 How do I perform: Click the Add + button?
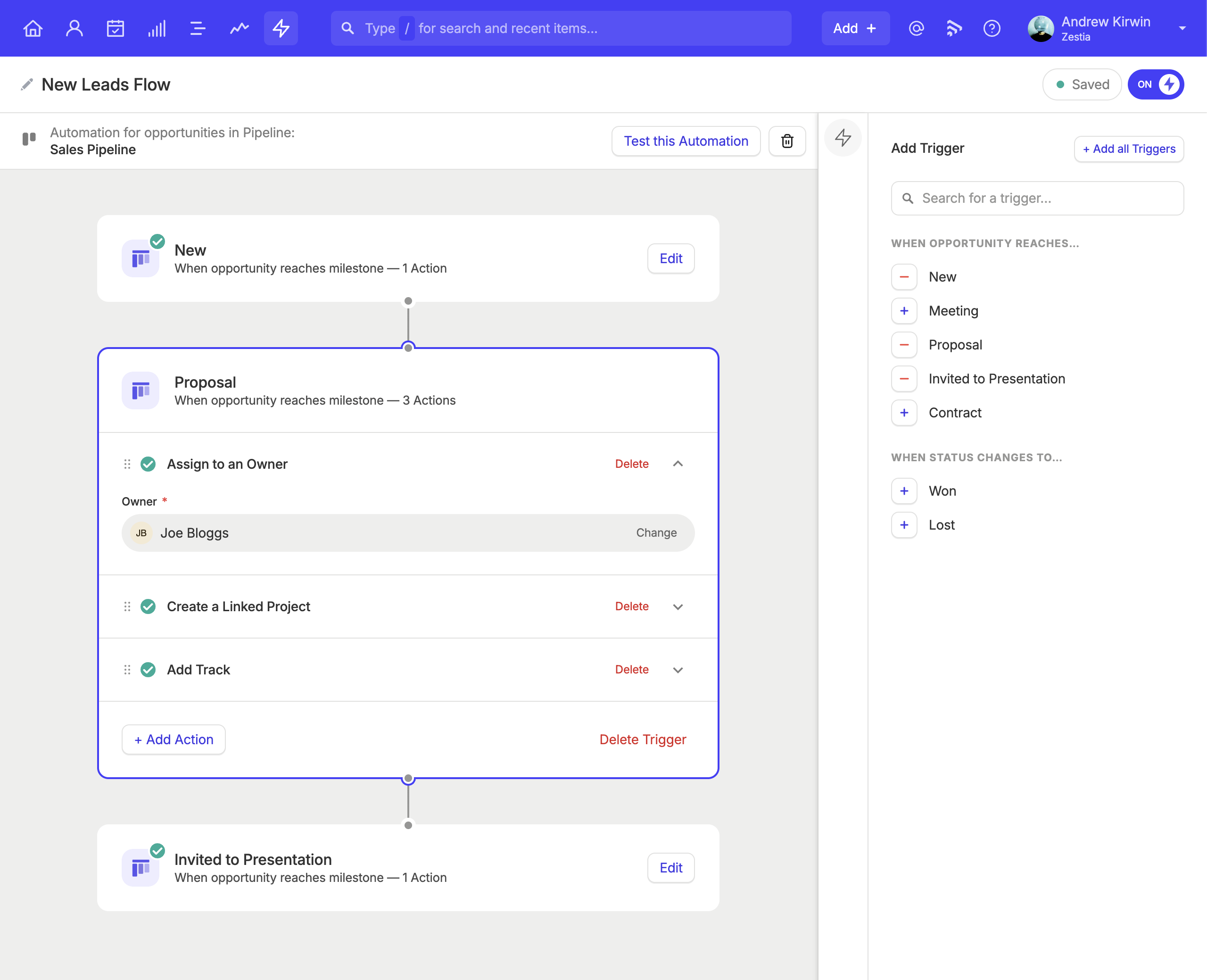pyautogui.click(x=855, y=28)
